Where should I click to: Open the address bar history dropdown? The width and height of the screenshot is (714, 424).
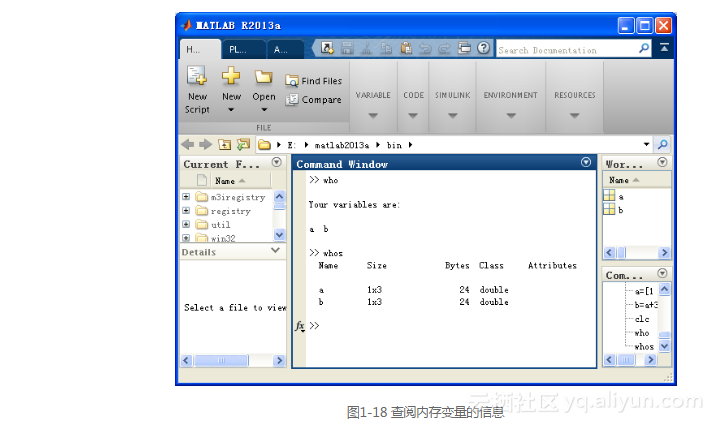point(646,145)
